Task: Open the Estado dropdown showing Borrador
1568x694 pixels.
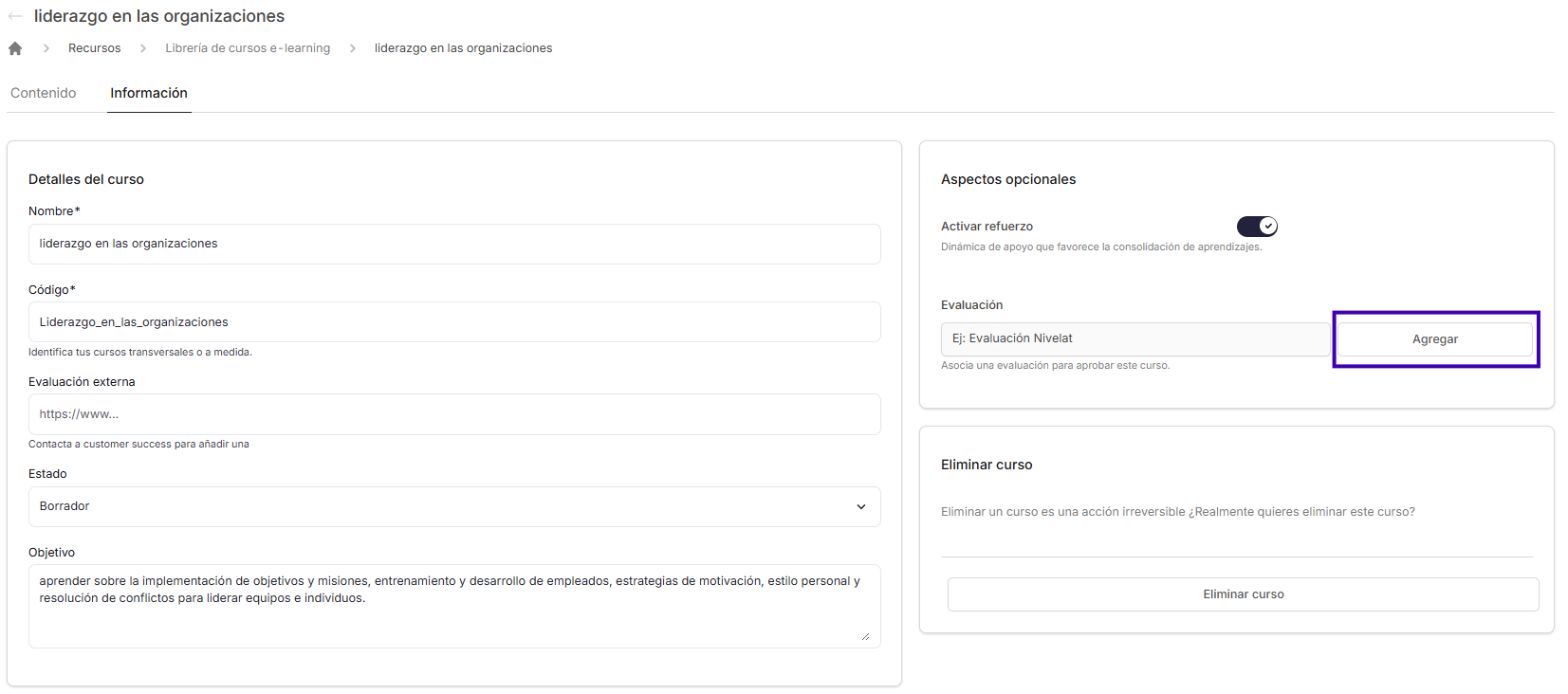Action: click(x=454, y=506)
